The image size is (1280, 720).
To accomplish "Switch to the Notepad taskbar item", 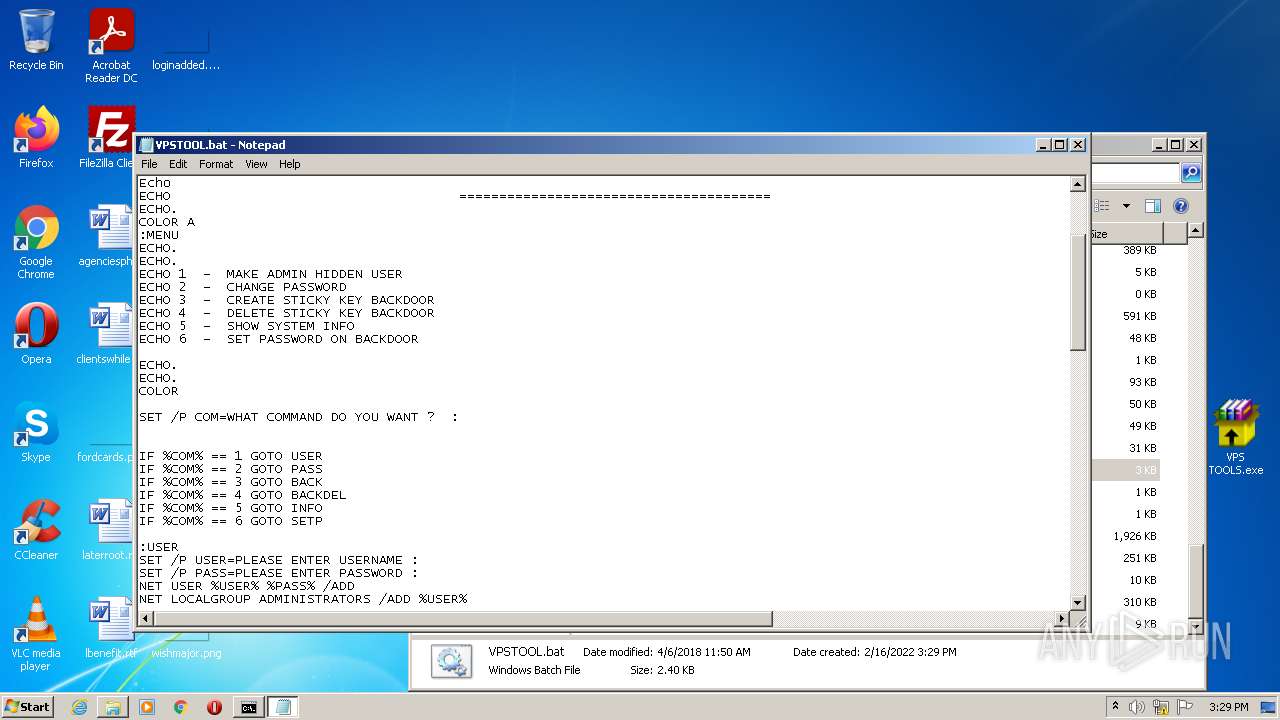I will click(x=282, y=707).
